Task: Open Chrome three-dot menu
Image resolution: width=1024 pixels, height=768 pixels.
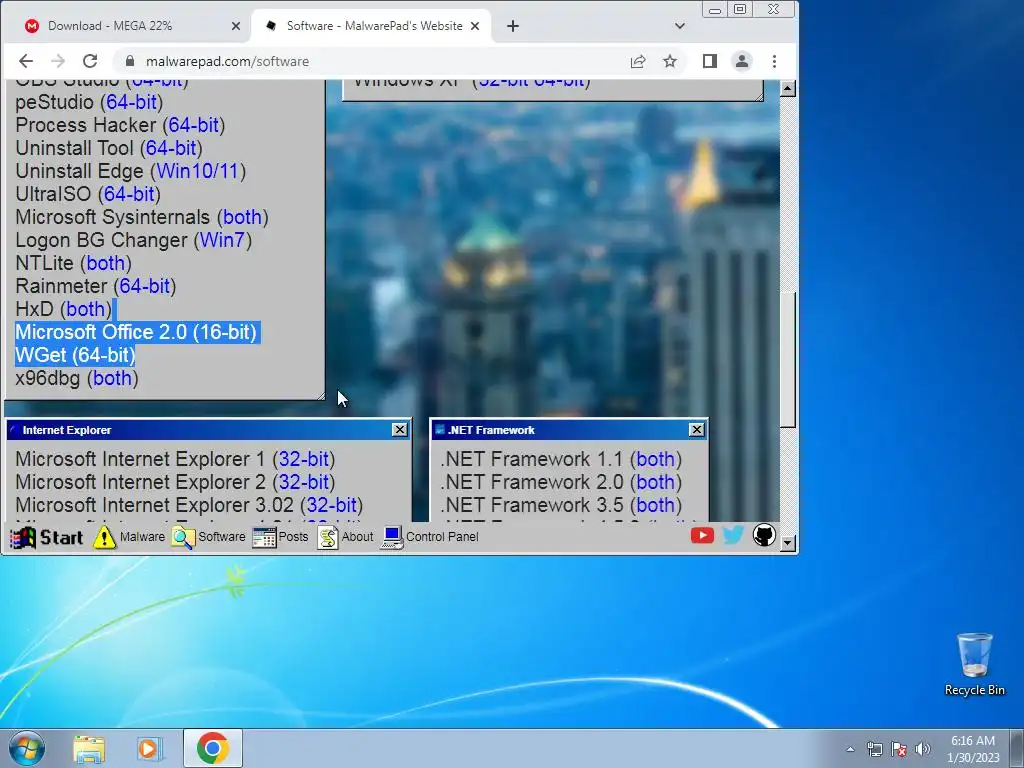Action: click(775, 61)
